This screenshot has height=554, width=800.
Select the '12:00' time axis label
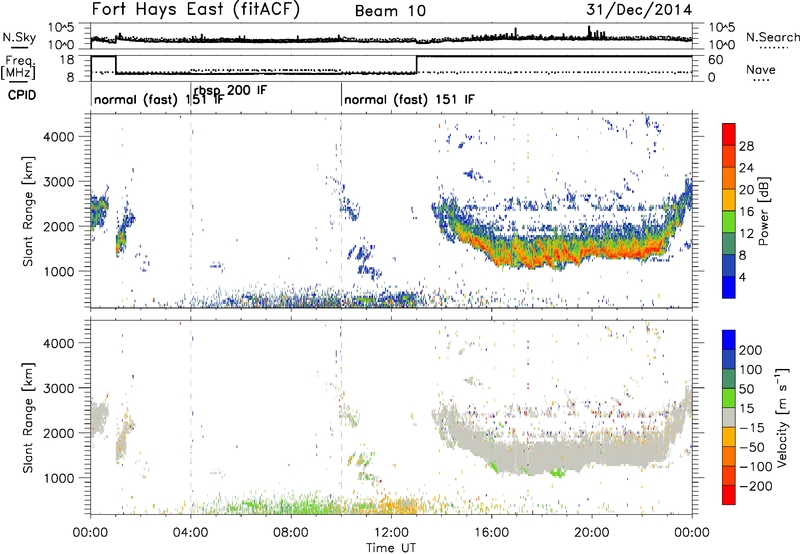(x=391, y=533)
